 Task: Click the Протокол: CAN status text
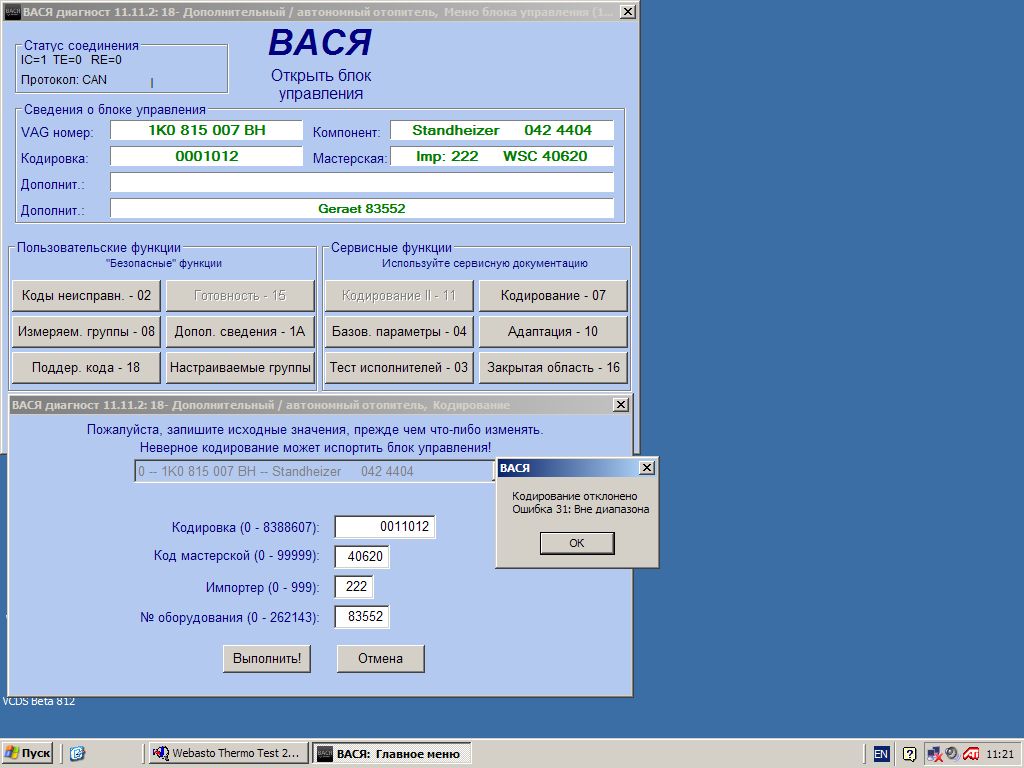pyautogui.click(x=63, y=80)
